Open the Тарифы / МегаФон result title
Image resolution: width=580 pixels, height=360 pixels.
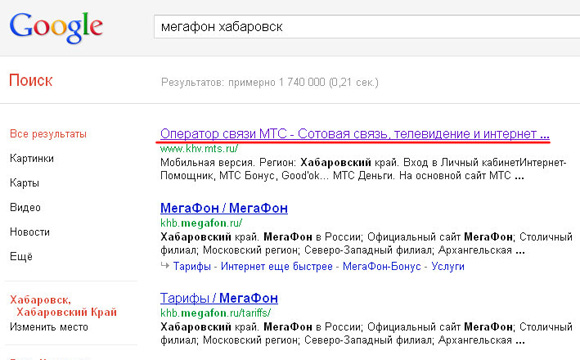pos(219,298)
